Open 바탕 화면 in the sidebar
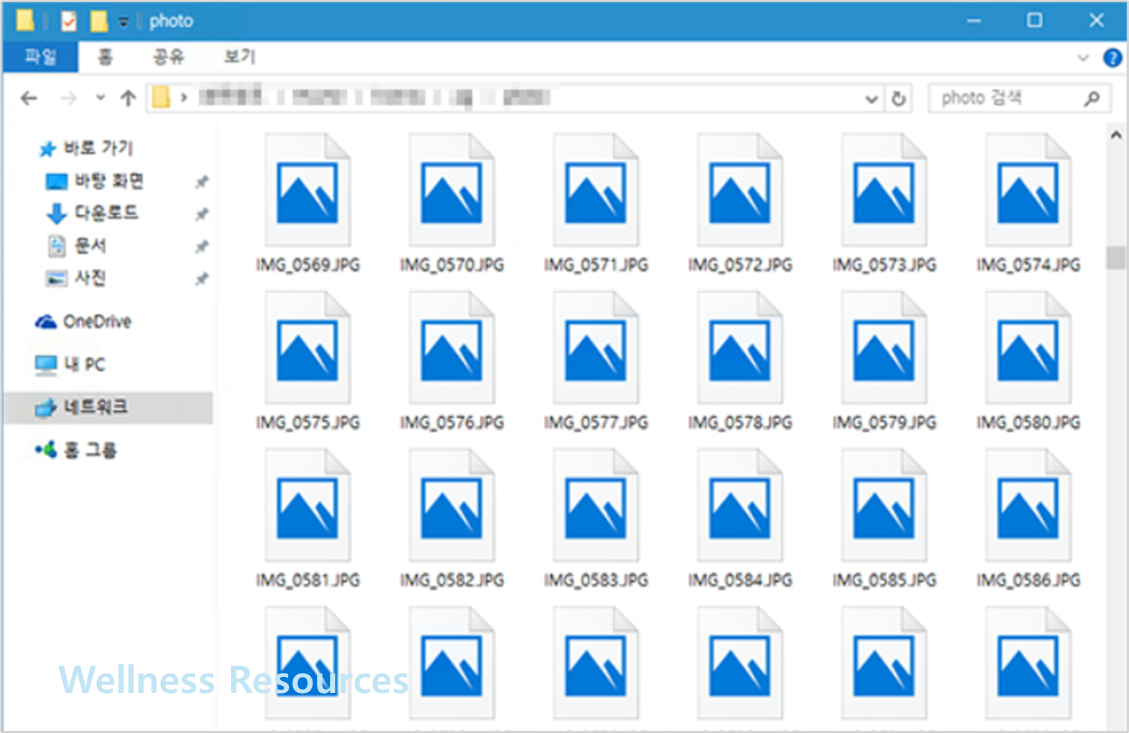 click(94, 181)
